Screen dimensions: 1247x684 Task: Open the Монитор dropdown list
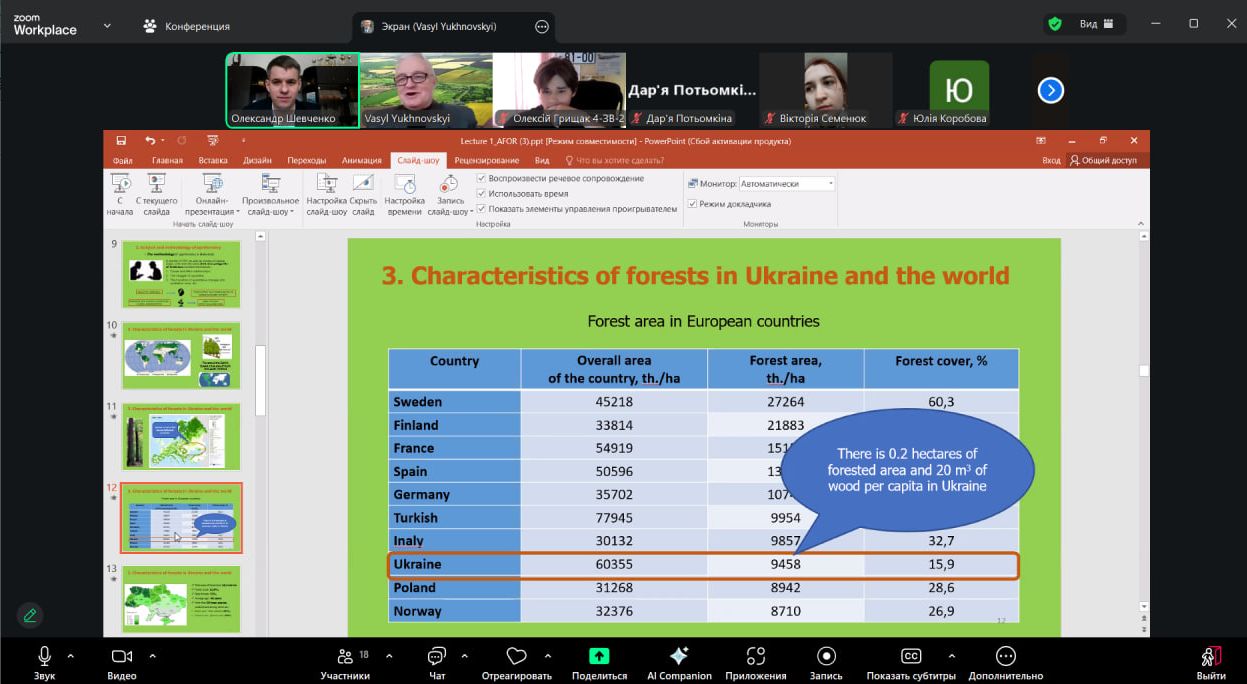[786, 184]
